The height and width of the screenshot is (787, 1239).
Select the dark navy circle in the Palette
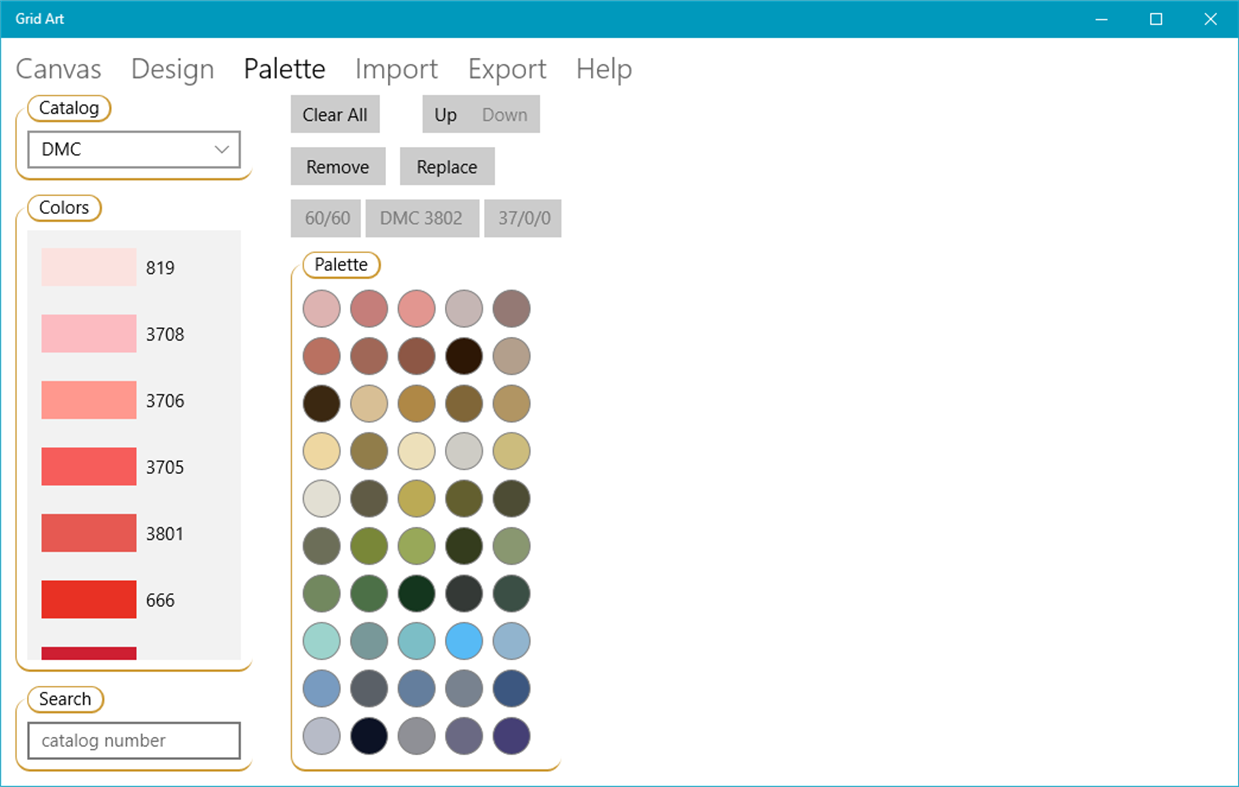[x=369, y=736]
